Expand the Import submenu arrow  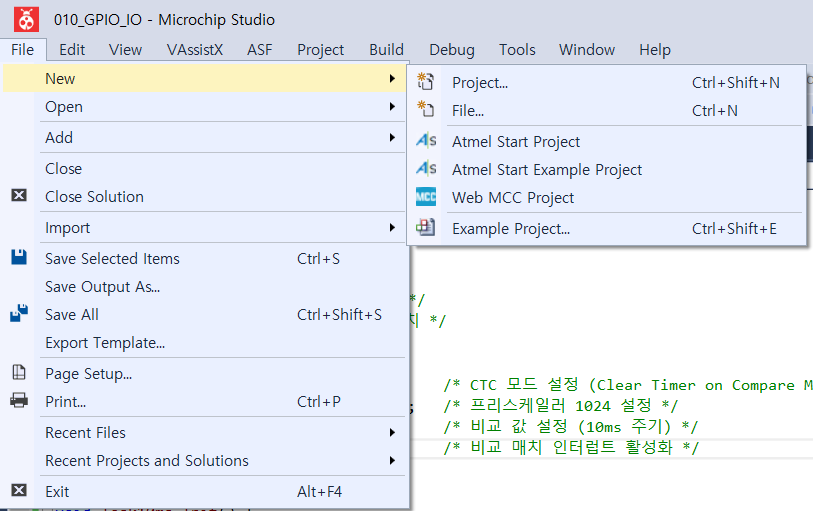[393, 228]
